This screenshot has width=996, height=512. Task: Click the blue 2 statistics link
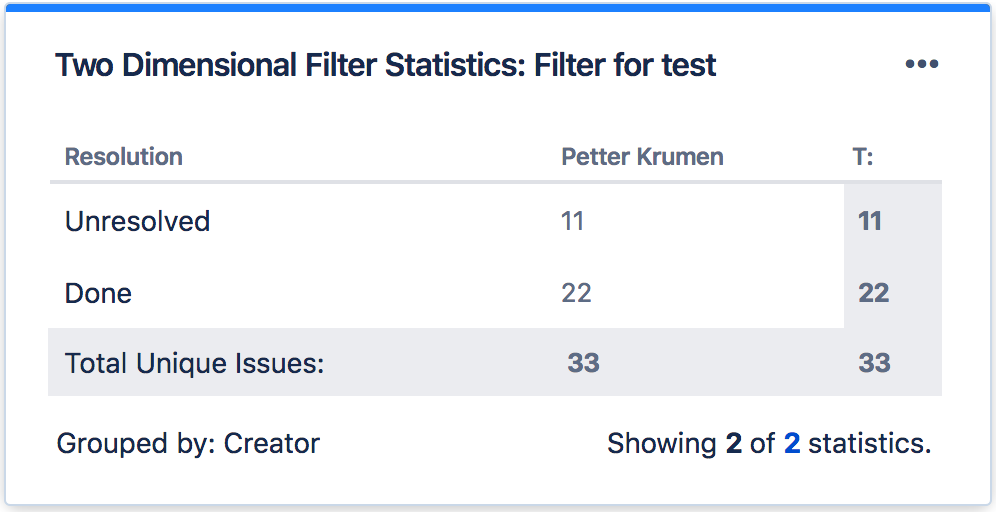(791, 443)
